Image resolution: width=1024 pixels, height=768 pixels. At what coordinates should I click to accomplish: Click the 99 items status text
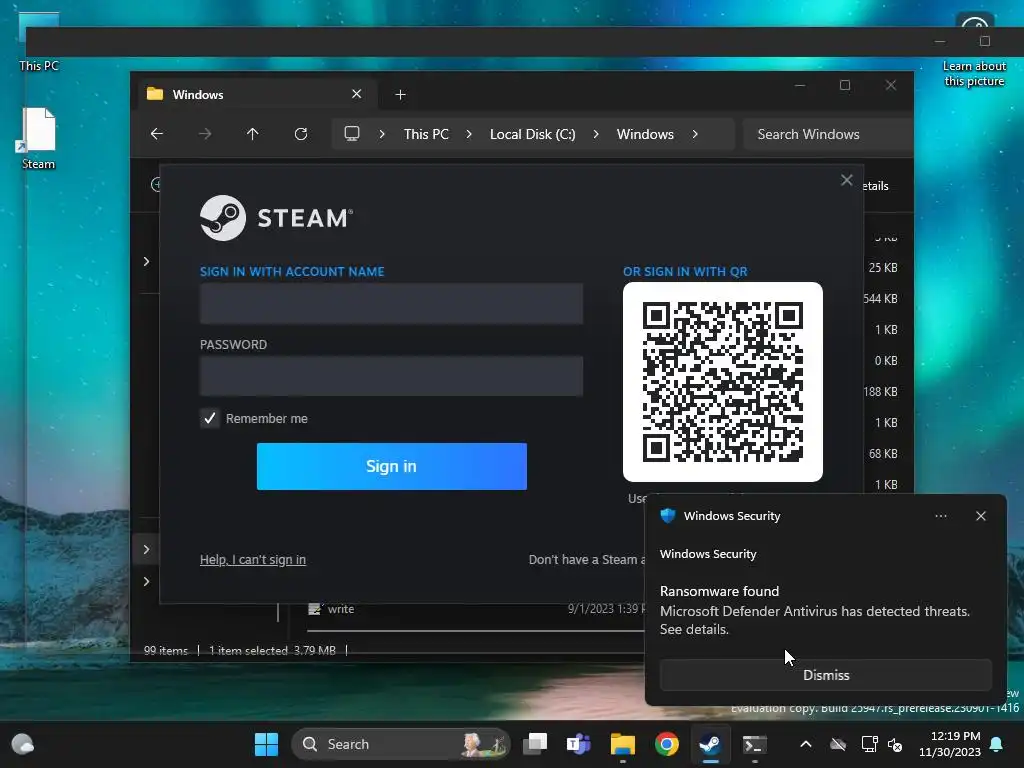165,650
